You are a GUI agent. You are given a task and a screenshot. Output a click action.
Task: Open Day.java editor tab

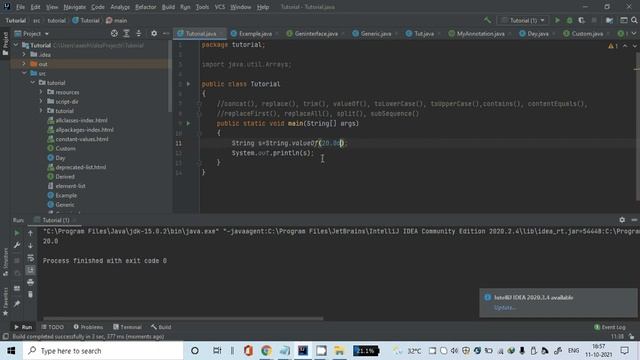[x=538, y=33]
